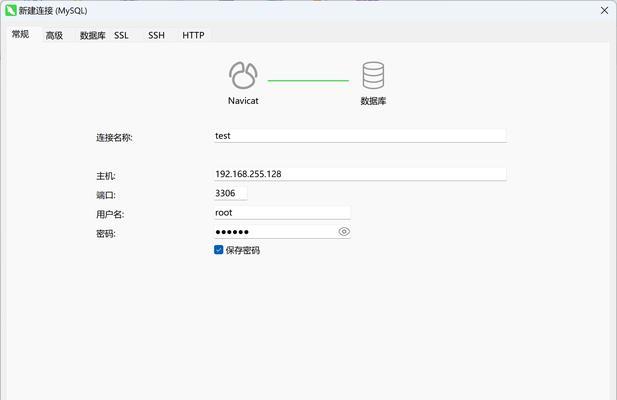Click the 用户名 field containing root
Screen dimensions: 617x400
tap(282, 212)
